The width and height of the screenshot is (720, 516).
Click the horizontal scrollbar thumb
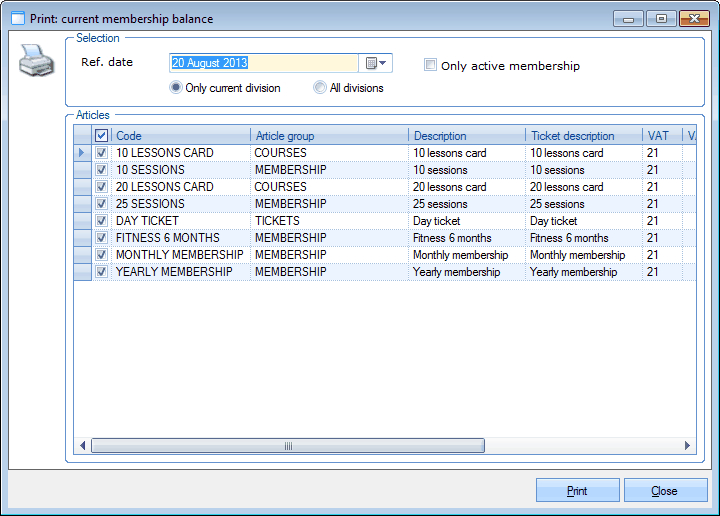[288, 446]
